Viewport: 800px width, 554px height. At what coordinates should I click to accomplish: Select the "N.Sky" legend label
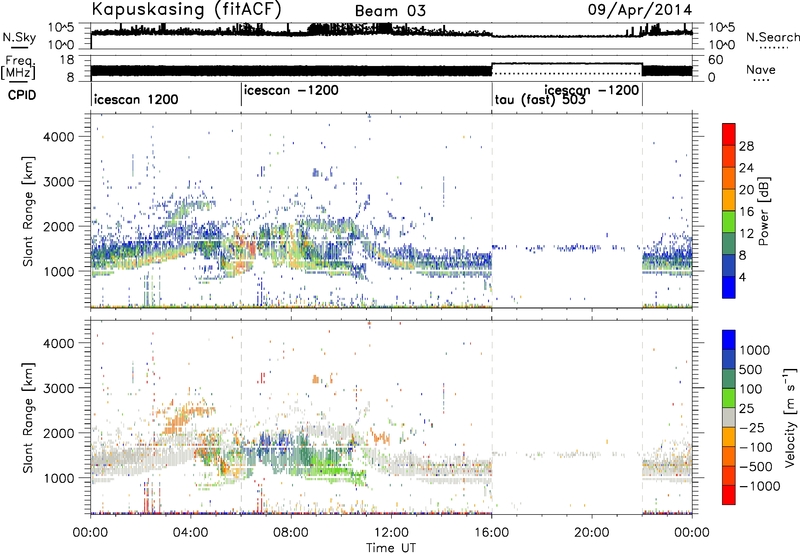tap(19, 37)
